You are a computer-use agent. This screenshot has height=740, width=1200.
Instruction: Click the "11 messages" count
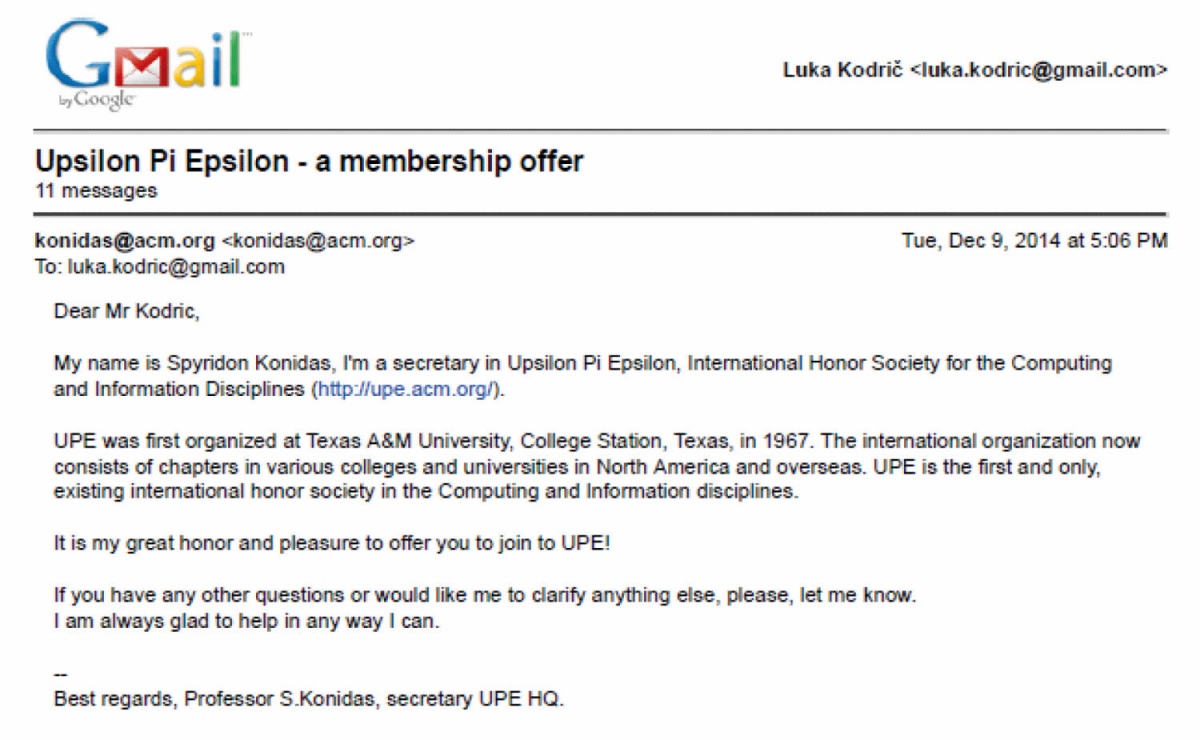[96, 190]
